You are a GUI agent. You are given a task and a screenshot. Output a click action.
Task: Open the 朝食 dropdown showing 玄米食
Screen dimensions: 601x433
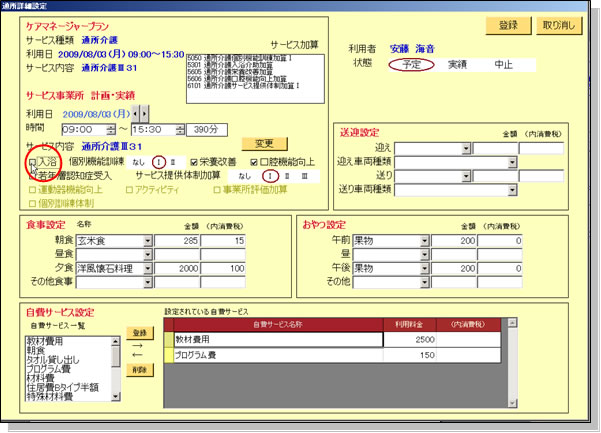(148, 241)
